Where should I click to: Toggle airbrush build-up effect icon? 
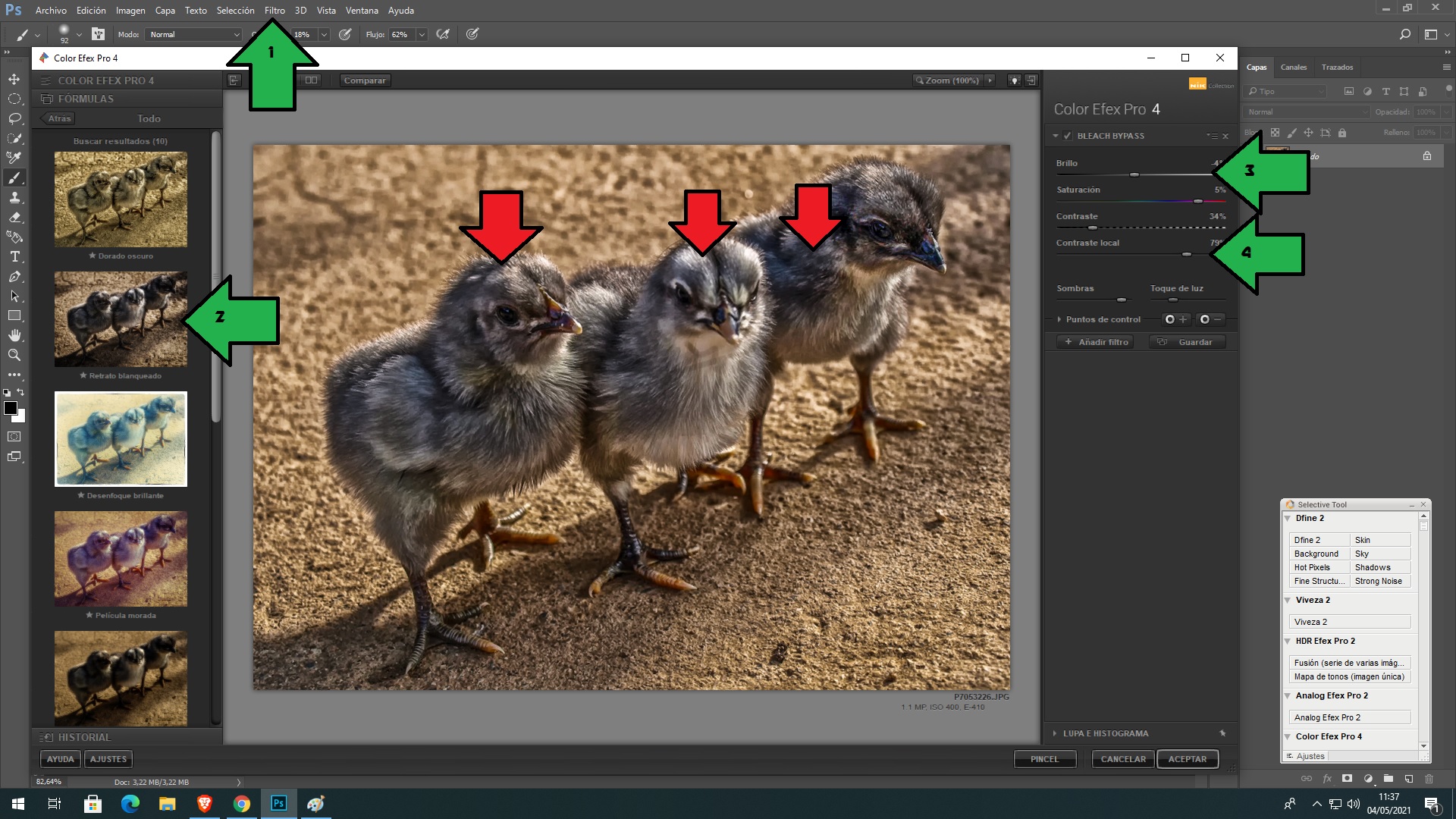pyautogui.click(x=443, y=34)
